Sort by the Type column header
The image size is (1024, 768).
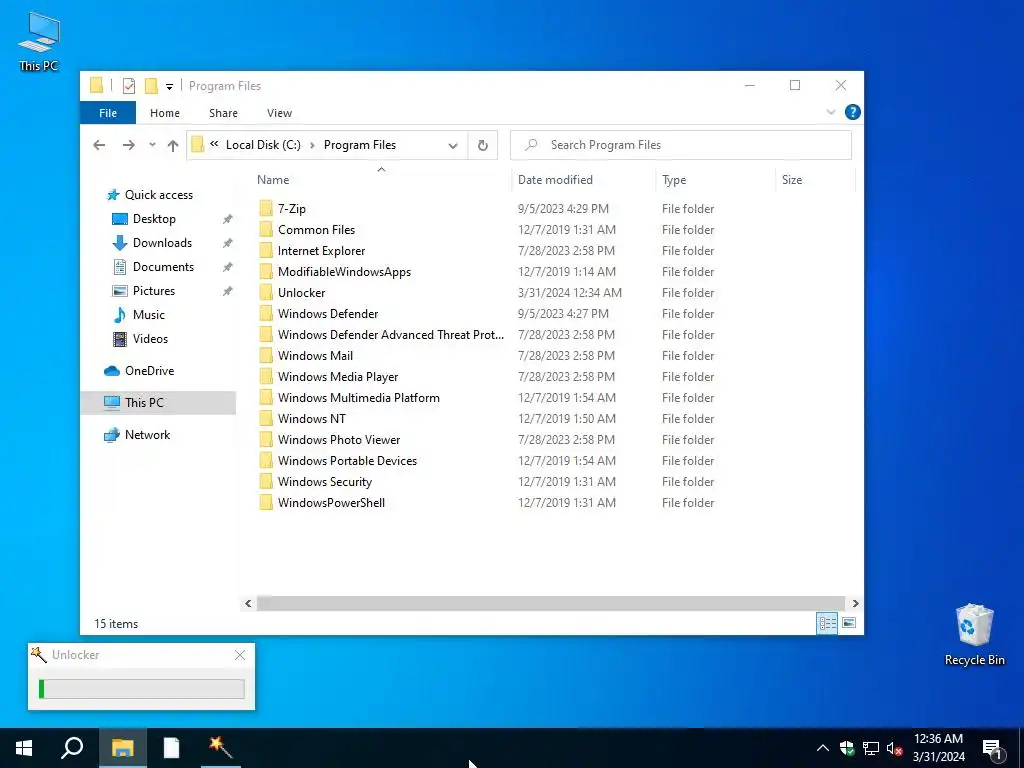click(674, 180)
